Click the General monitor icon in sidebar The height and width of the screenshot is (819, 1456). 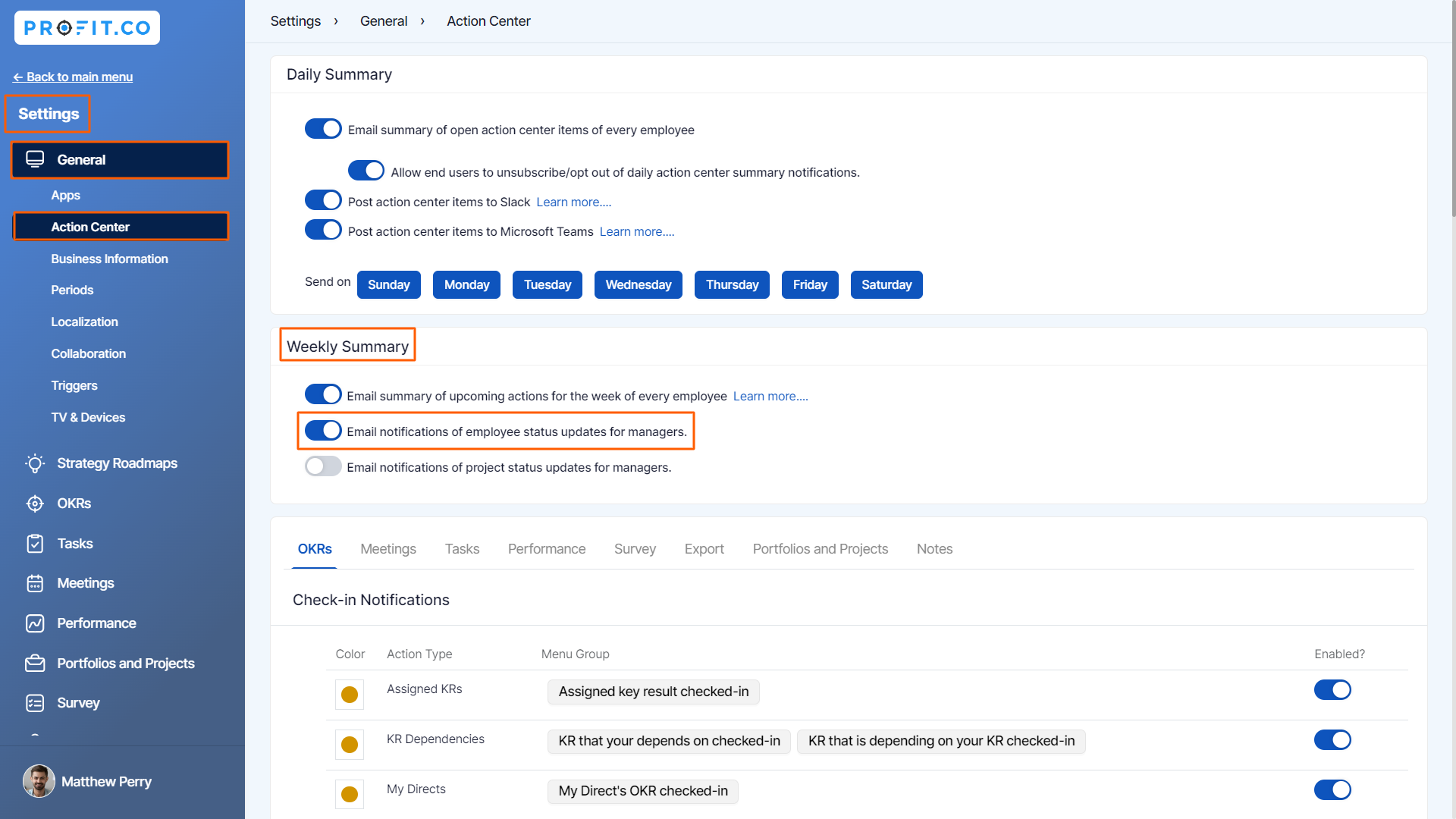click(x=35, y=159)
